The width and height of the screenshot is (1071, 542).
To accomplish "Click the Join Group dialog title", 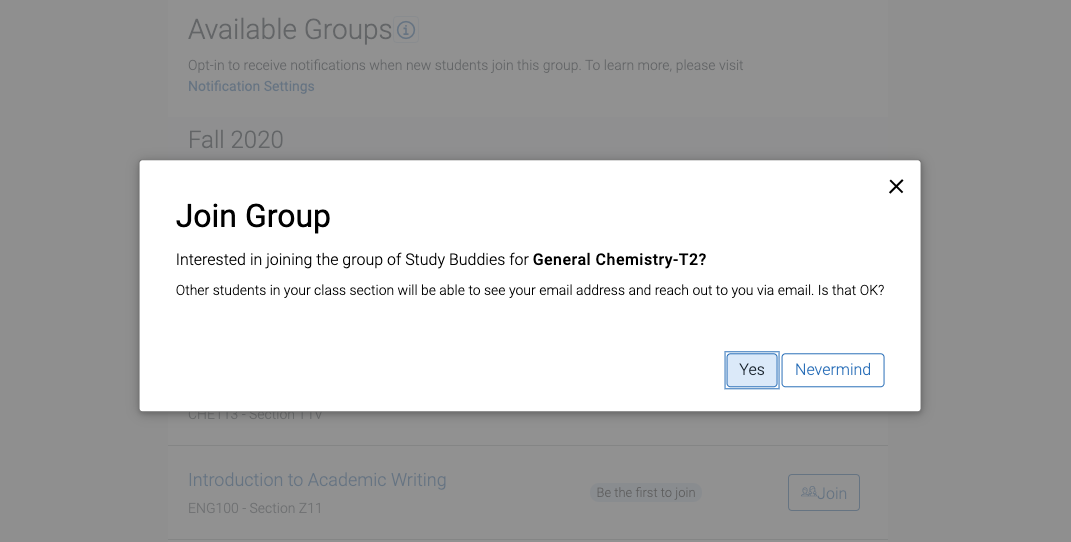I will pos(253,216).
